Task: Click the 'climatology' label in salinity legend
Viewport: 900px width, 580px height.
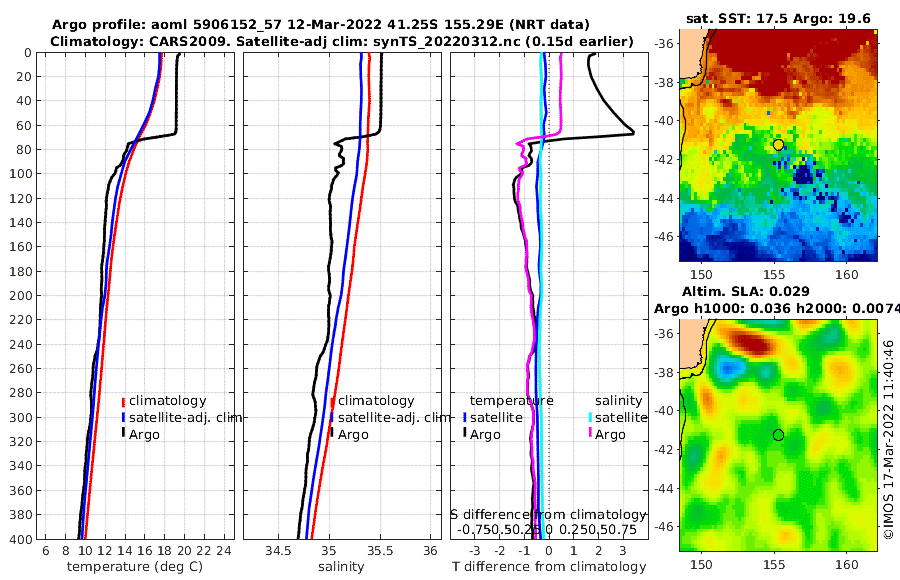Action: click(376, 401)
